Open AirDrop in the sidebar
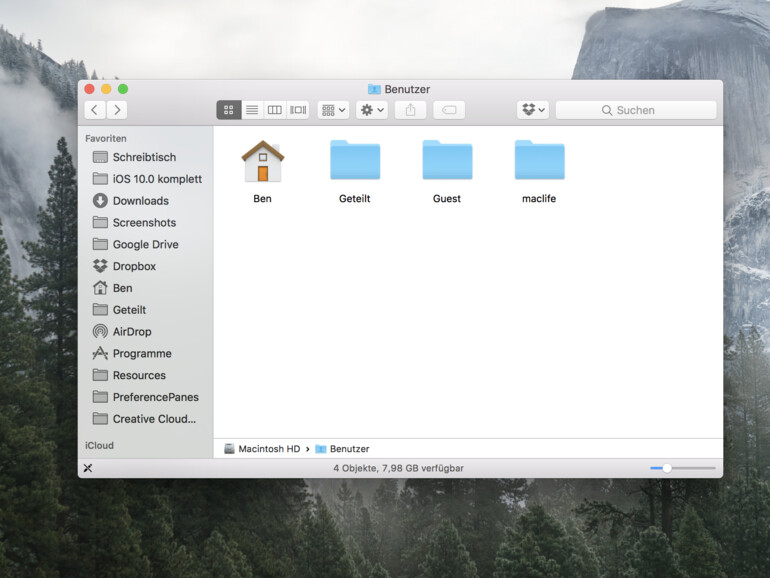770x578 pixels. tap(145, 331)
